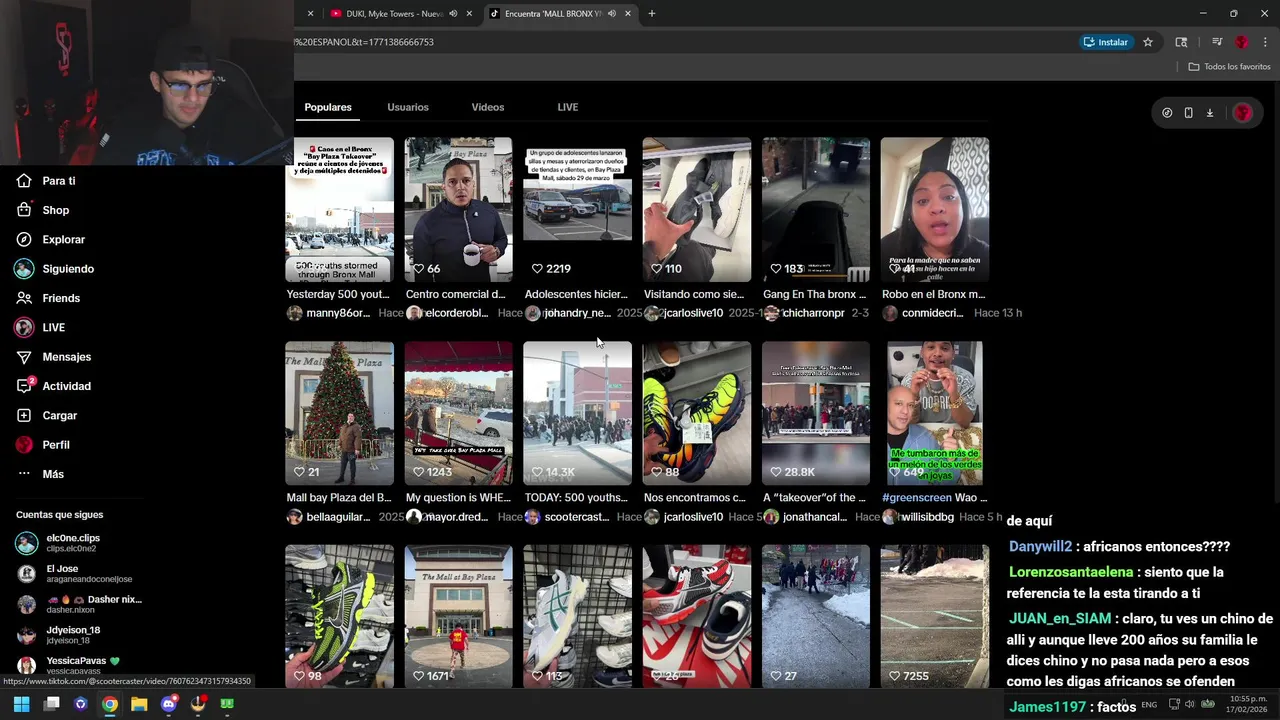Open the 'My question is WHE...' video title
The height and width of the screenshot is (720, 1280).
[x=458, y=497]
